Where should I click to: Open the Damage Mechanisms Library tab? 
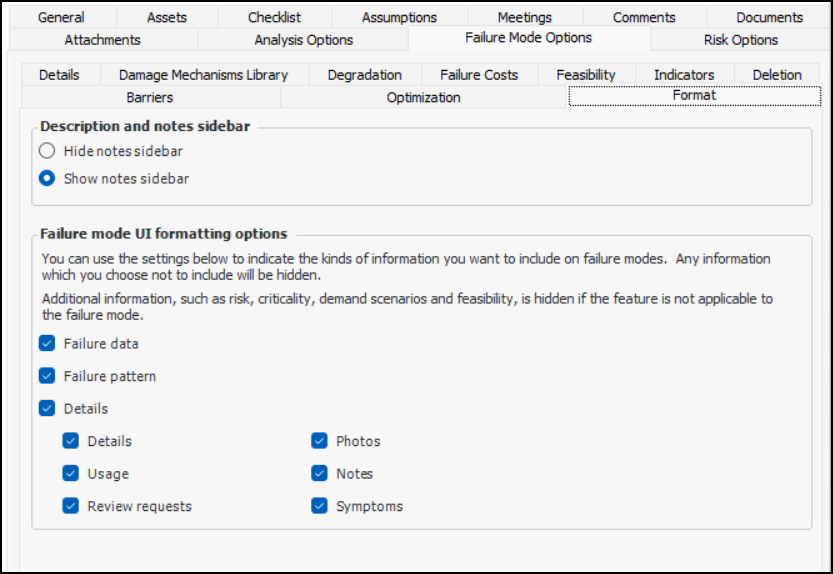(203, 75)
